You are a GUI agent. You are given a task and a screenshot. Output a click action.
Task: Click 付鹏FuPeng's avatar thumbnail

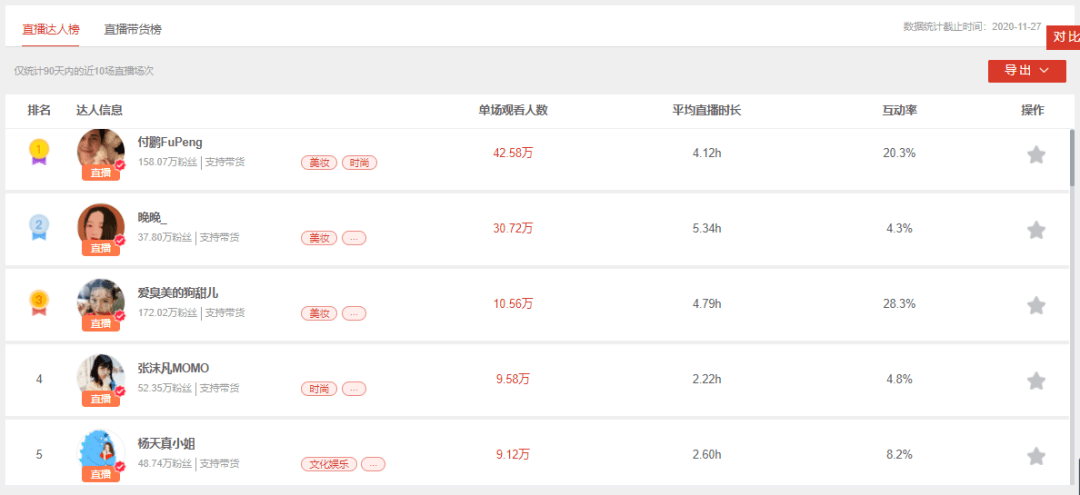pos(101,150)
